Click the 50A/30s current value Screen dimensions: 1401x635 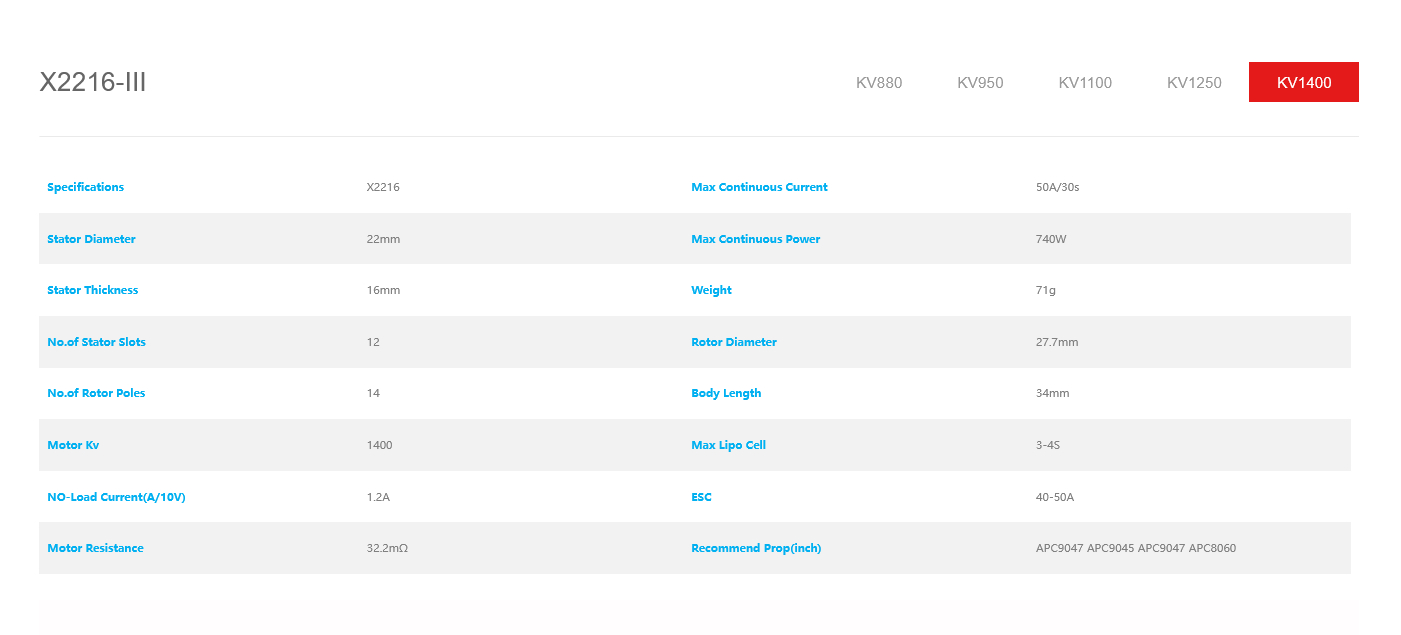tap(1058, 187)
